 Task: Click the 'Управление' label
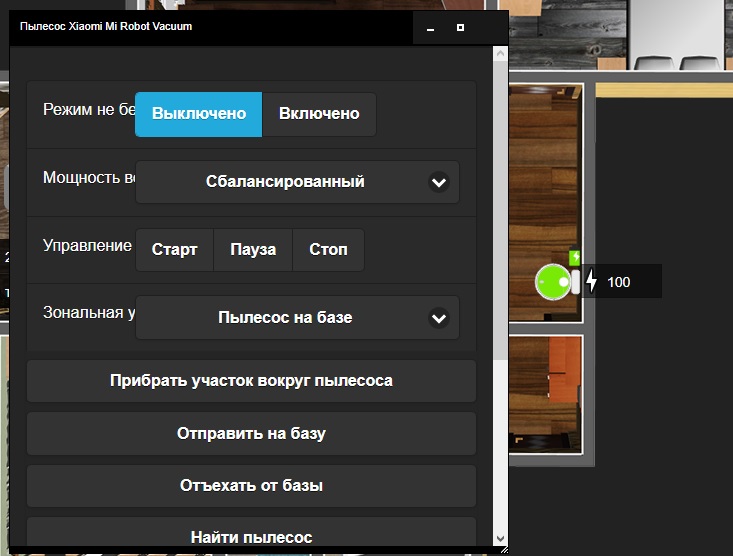(x=87, y=246)
